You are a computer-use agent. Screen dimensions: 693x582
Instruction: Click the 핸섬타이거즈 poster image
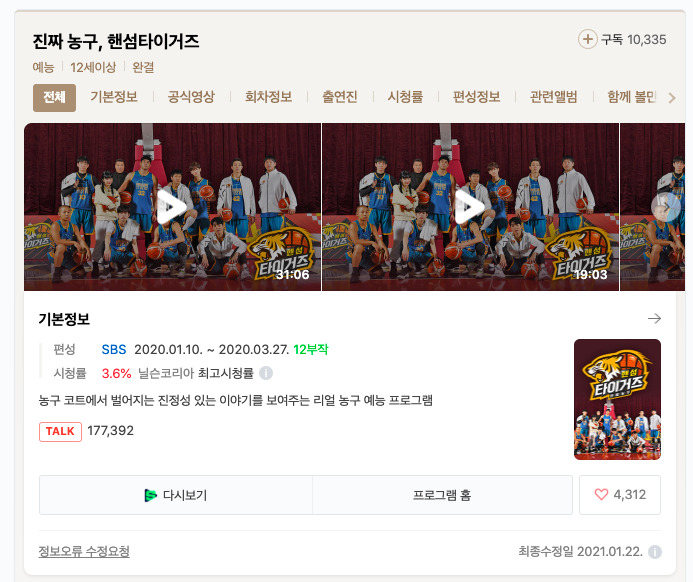pyautogui.click(x=617, y=399)
